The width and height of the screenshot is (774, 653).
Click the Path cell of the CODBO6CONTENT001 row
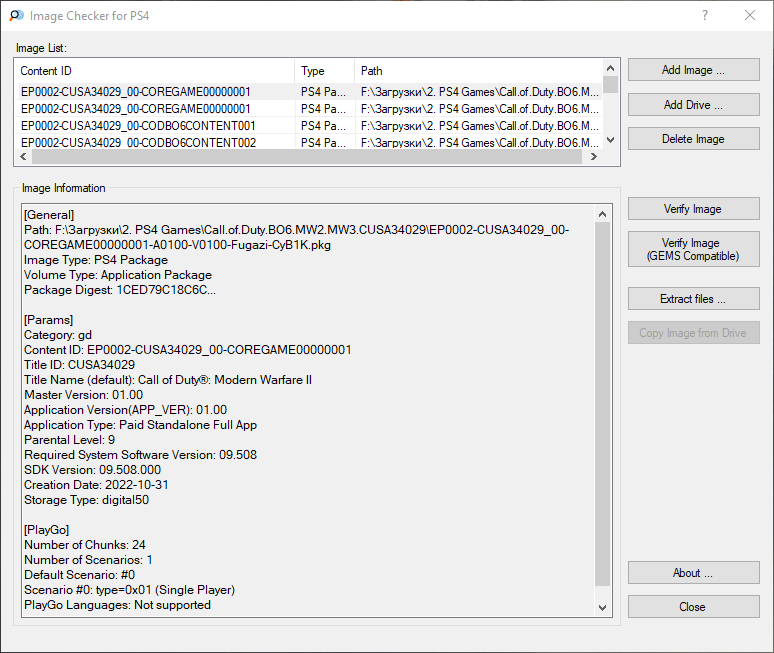(x=479, y=125)
